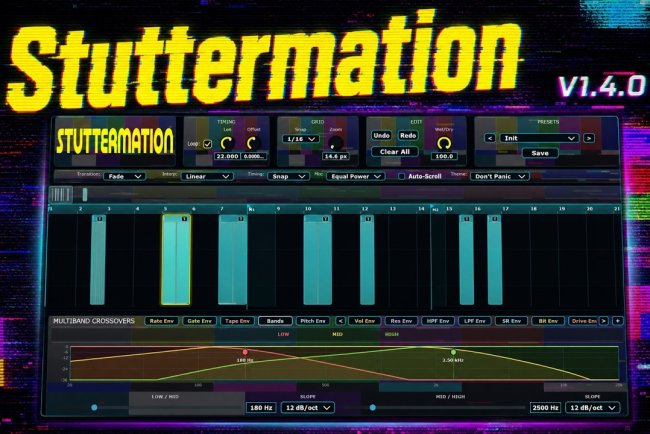This screenshot has height=434, width=650.
Task: Open Mid/High slope 12 dB/oct dropdown
Action: 592,408
